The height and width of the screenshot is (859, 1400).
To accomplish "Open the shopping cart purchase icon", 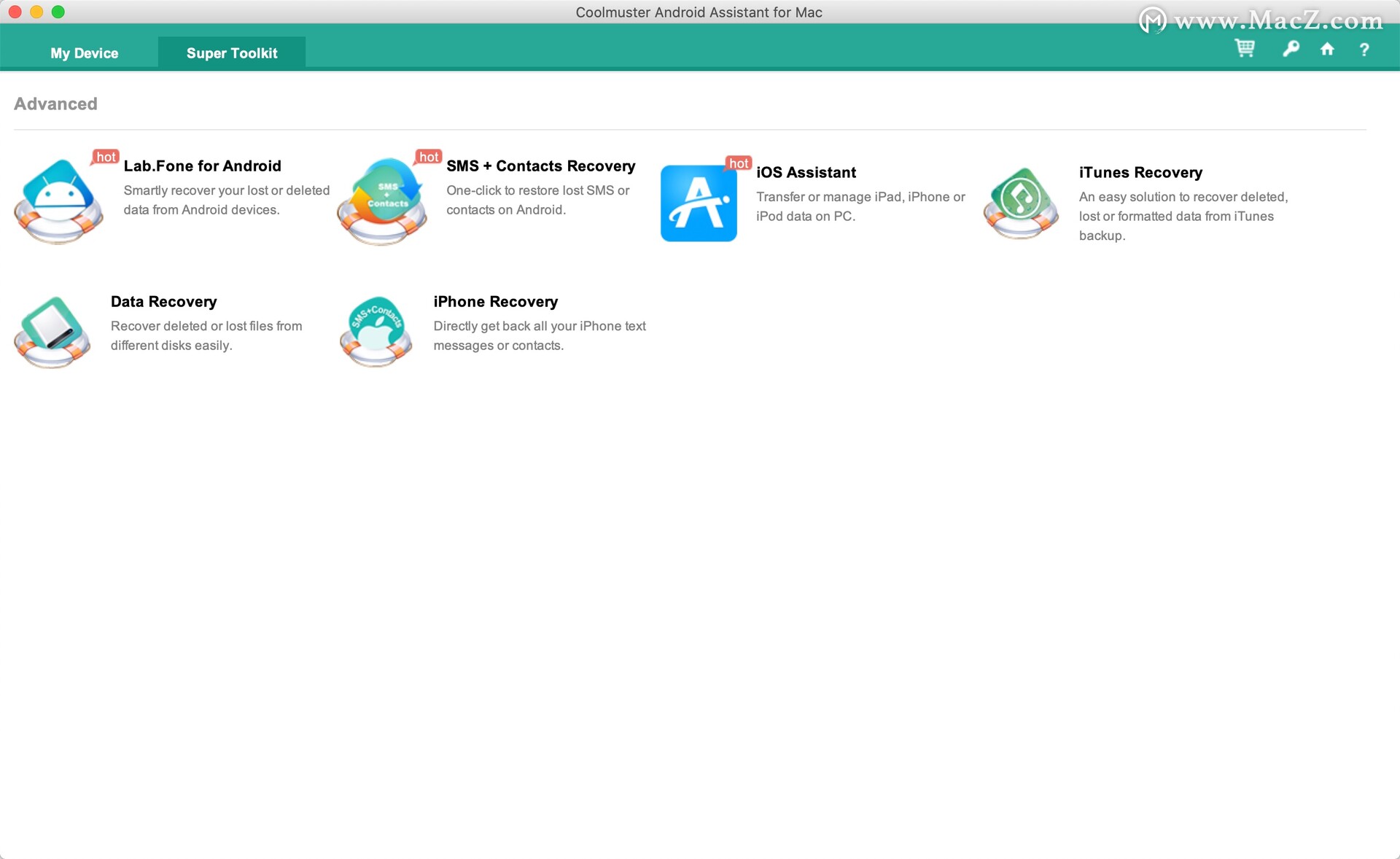I will point(1245,49).
